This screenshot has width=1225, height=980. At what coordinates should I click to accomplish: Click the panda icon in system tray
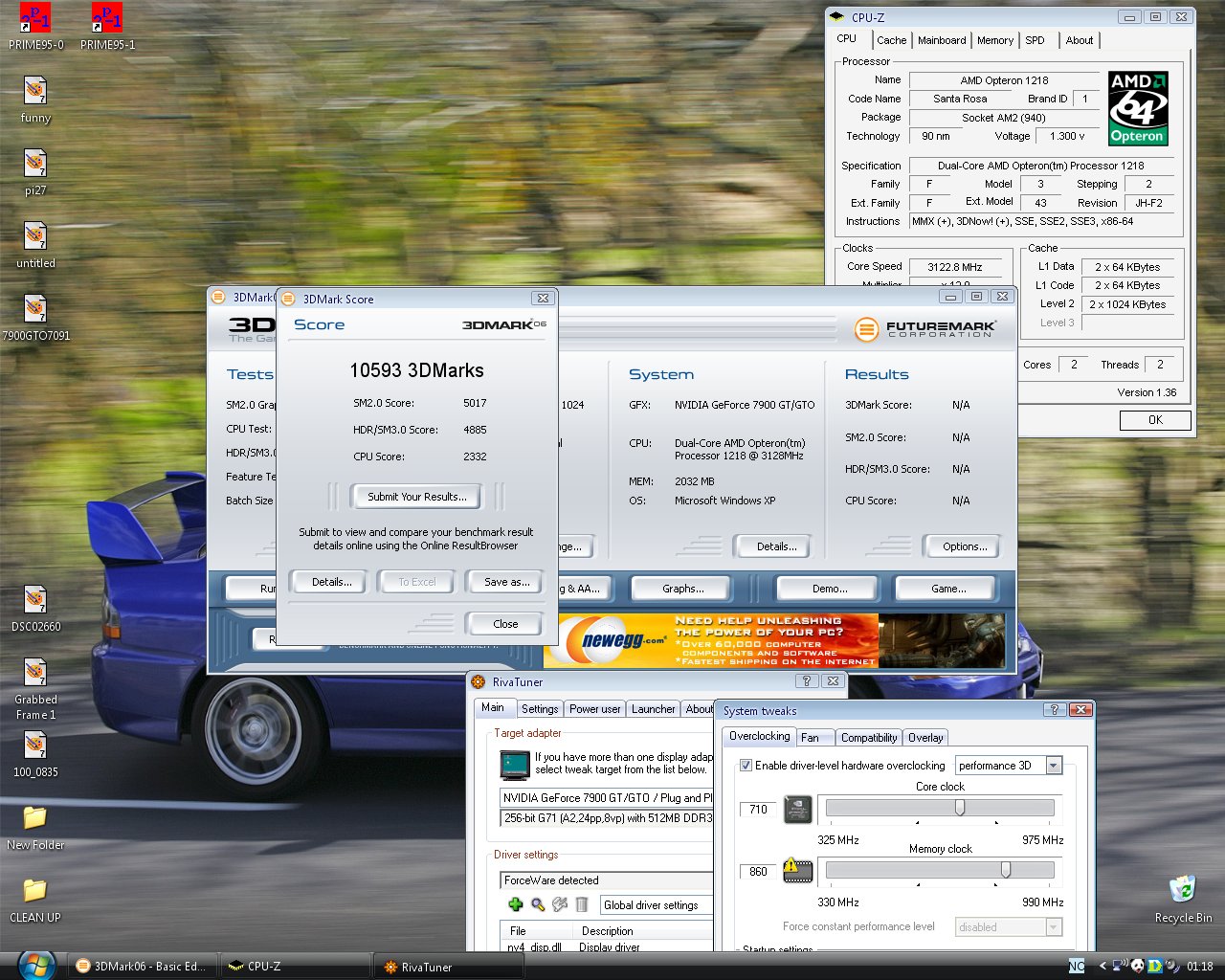tap(1137, 966)
